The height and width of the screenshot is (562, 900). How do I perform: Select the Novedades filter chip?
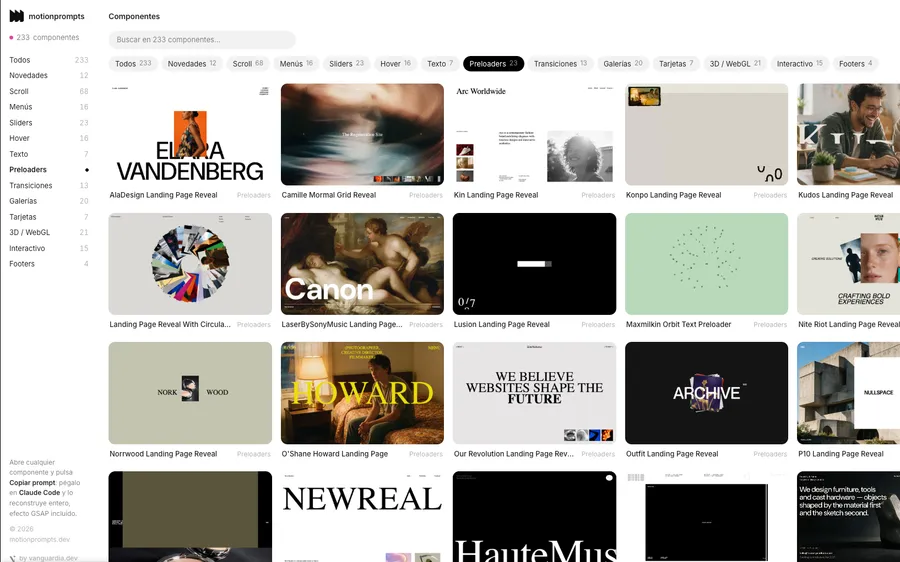pyautogui.click(x=192, y=64)
